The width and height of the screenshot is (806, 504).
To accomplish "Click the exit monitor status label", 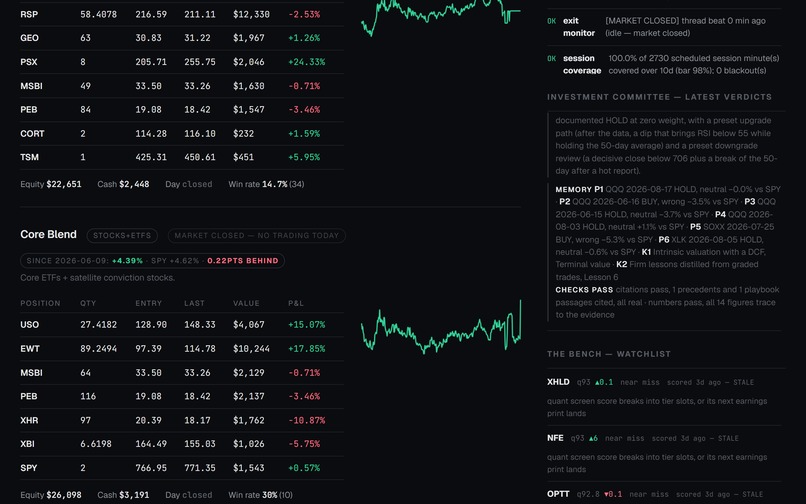I will 579,27.
